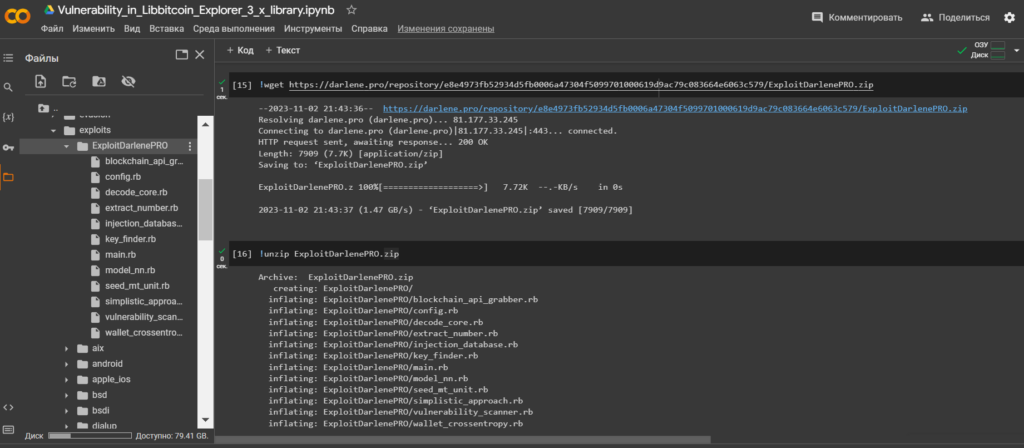Share notebook with Поделиться button
This screenshot has height=448, width=1024.
[955, 18]
